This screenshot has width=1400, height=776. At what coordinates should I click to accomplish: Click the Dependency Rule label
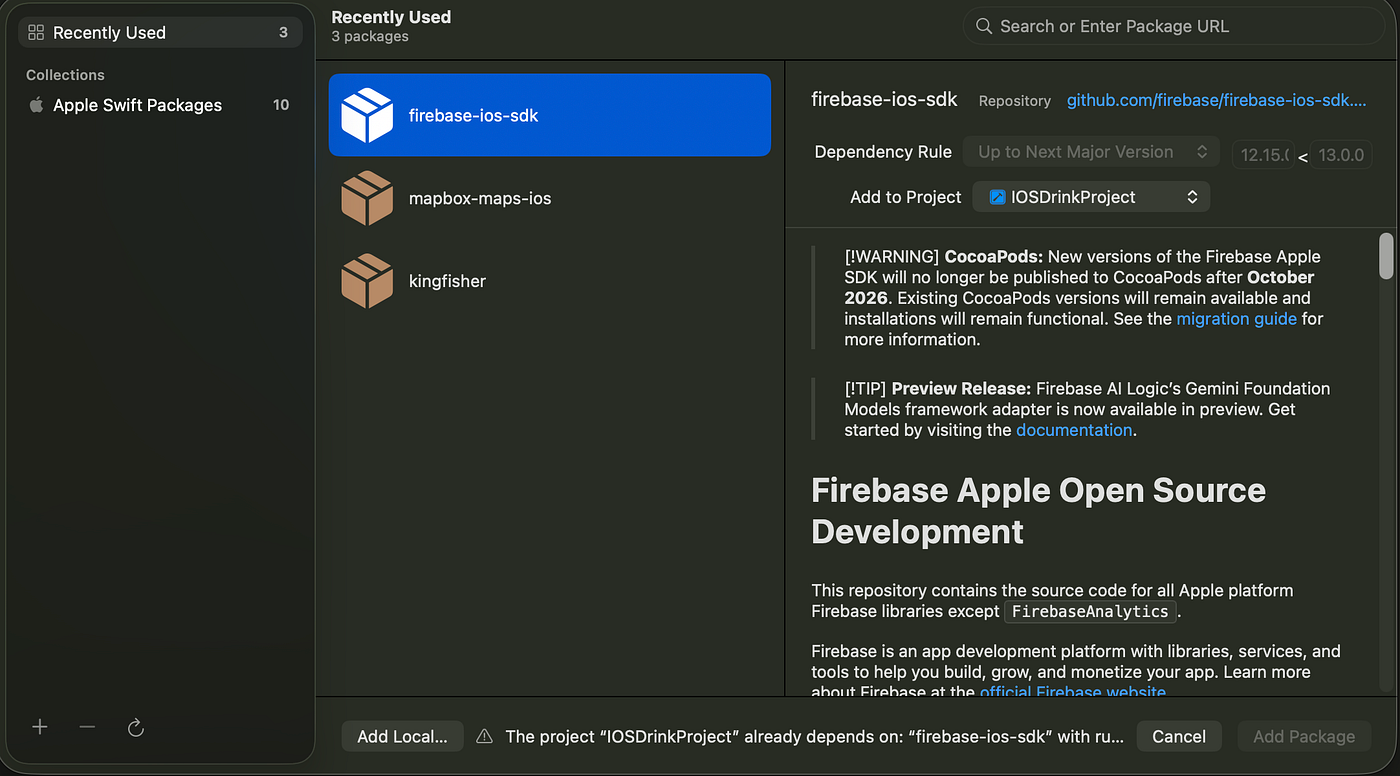(883, 152)
